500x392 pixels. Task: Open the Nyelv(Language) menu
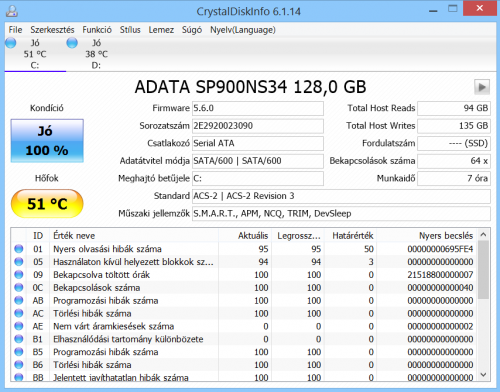(243, 30)
